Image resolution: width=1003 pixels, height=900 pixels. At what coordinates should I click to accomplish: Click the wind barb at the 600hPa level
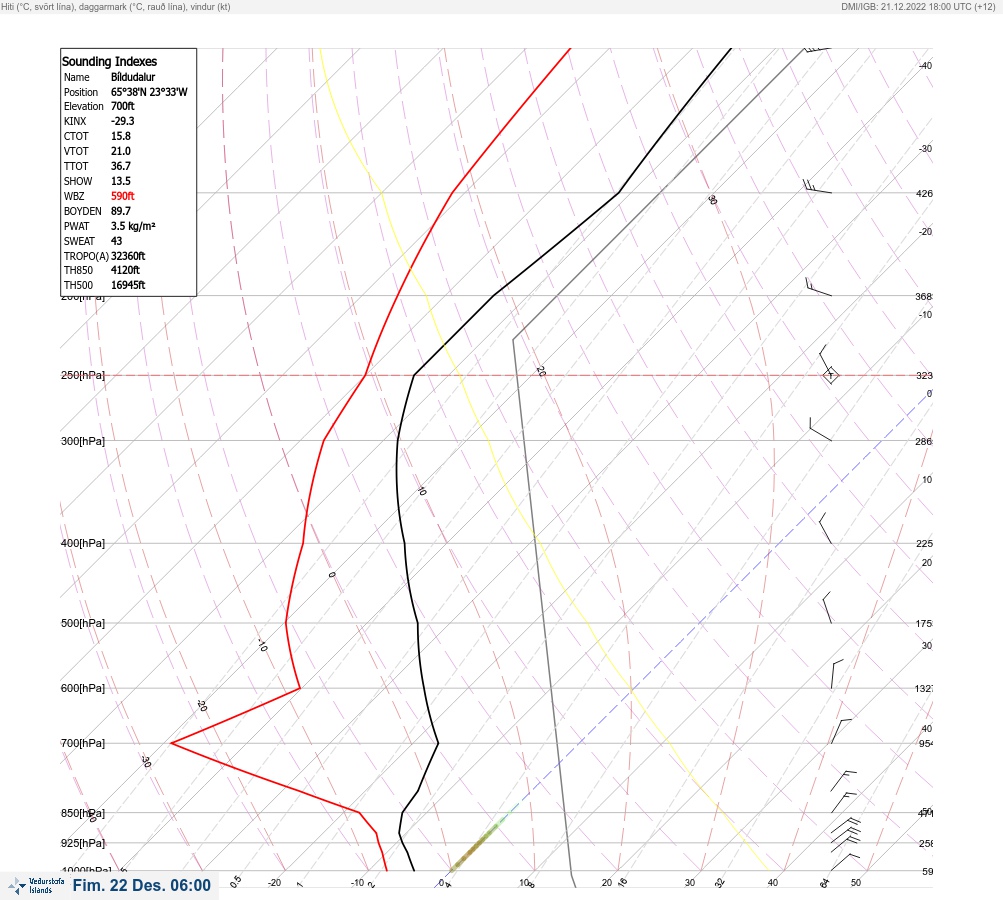[x=837, y=674]
